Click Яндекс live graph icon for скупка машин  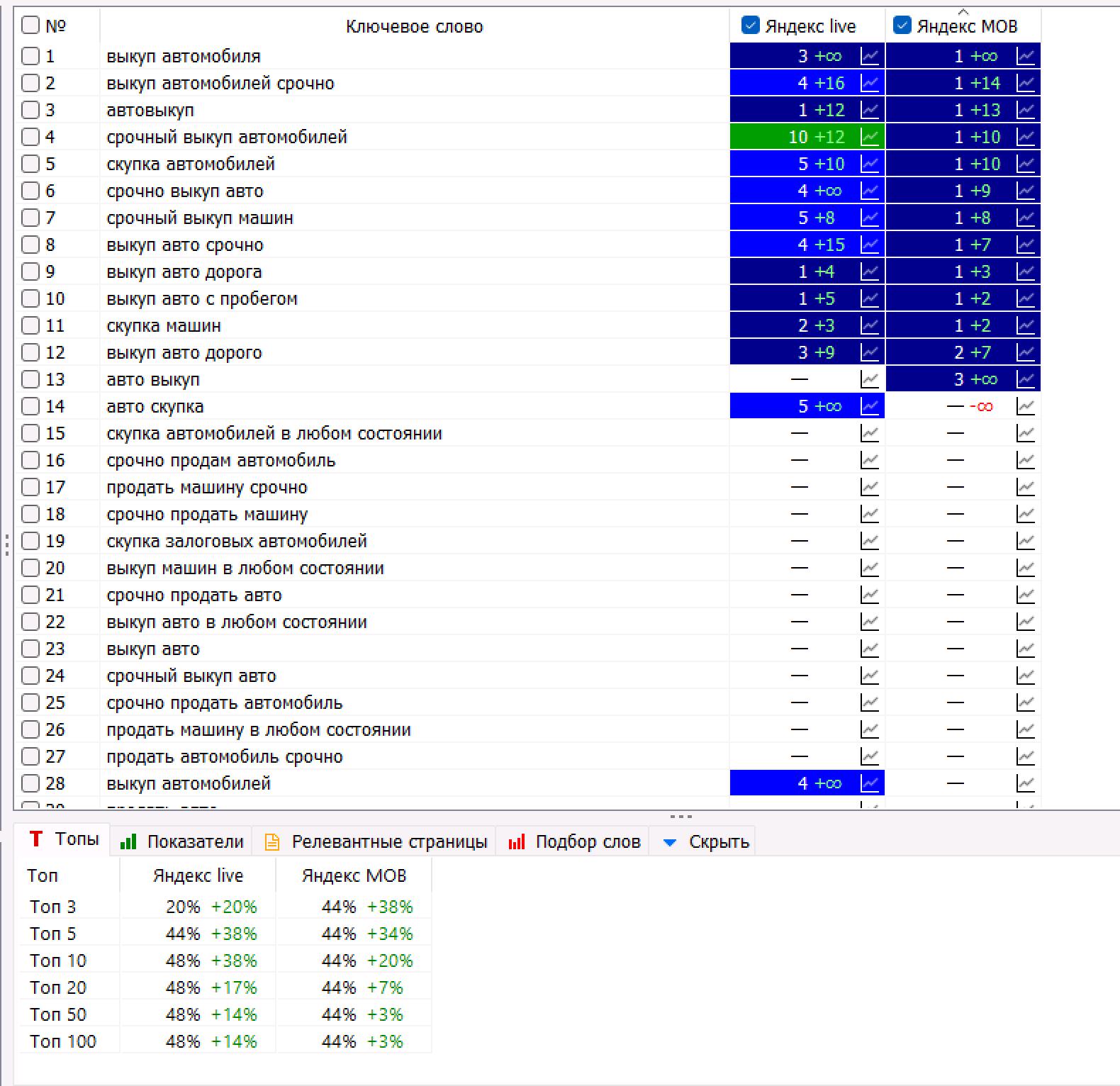[869, 325]
